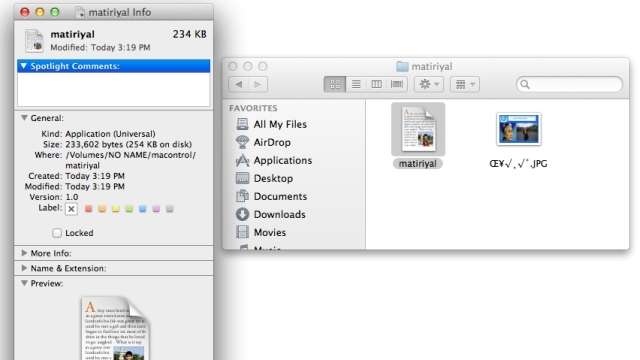Click the matiriyal folder icon in Finder title

[402, 66]
